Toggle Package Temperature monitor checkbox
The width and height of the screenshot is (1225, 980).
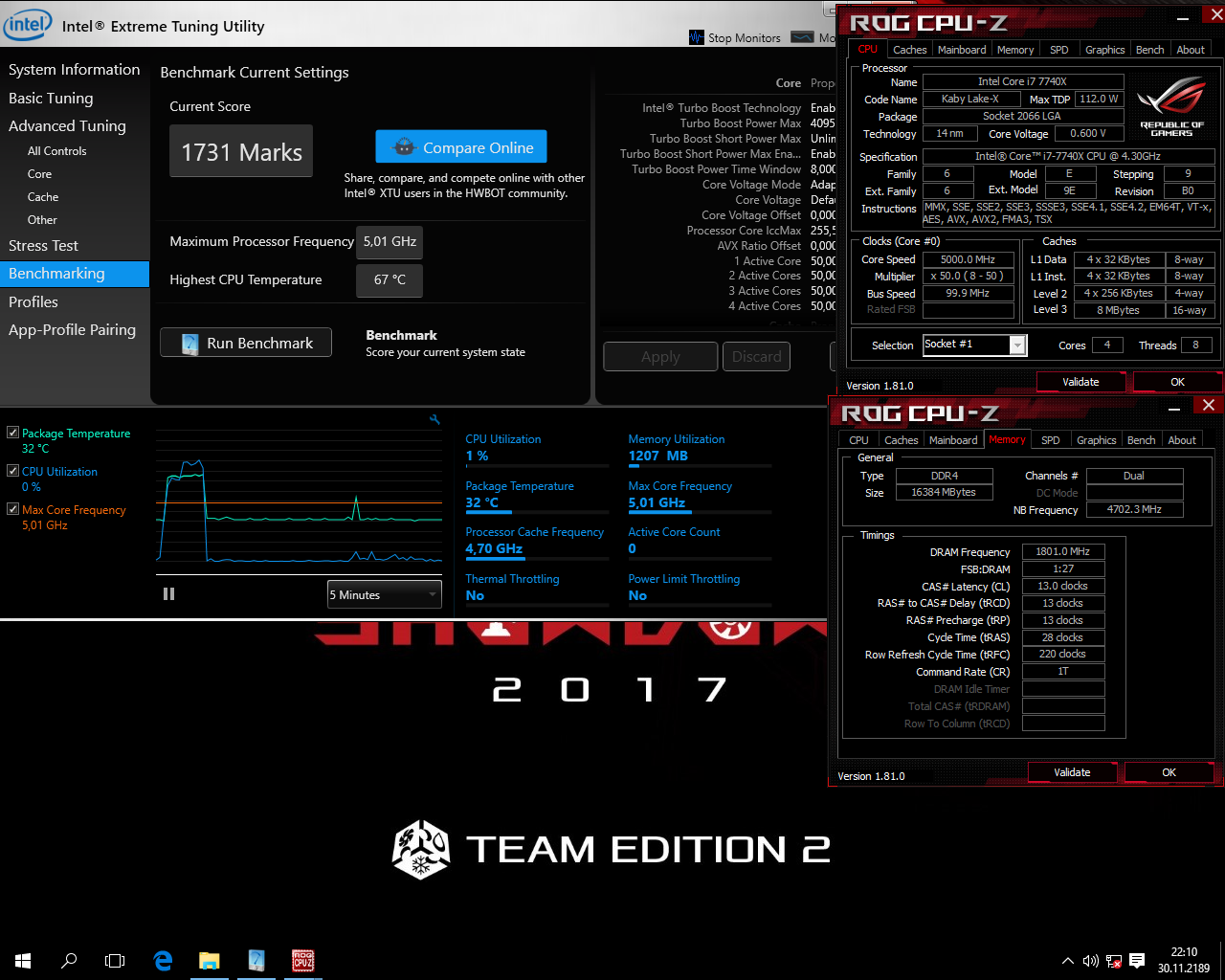click(x=12, y=433)
